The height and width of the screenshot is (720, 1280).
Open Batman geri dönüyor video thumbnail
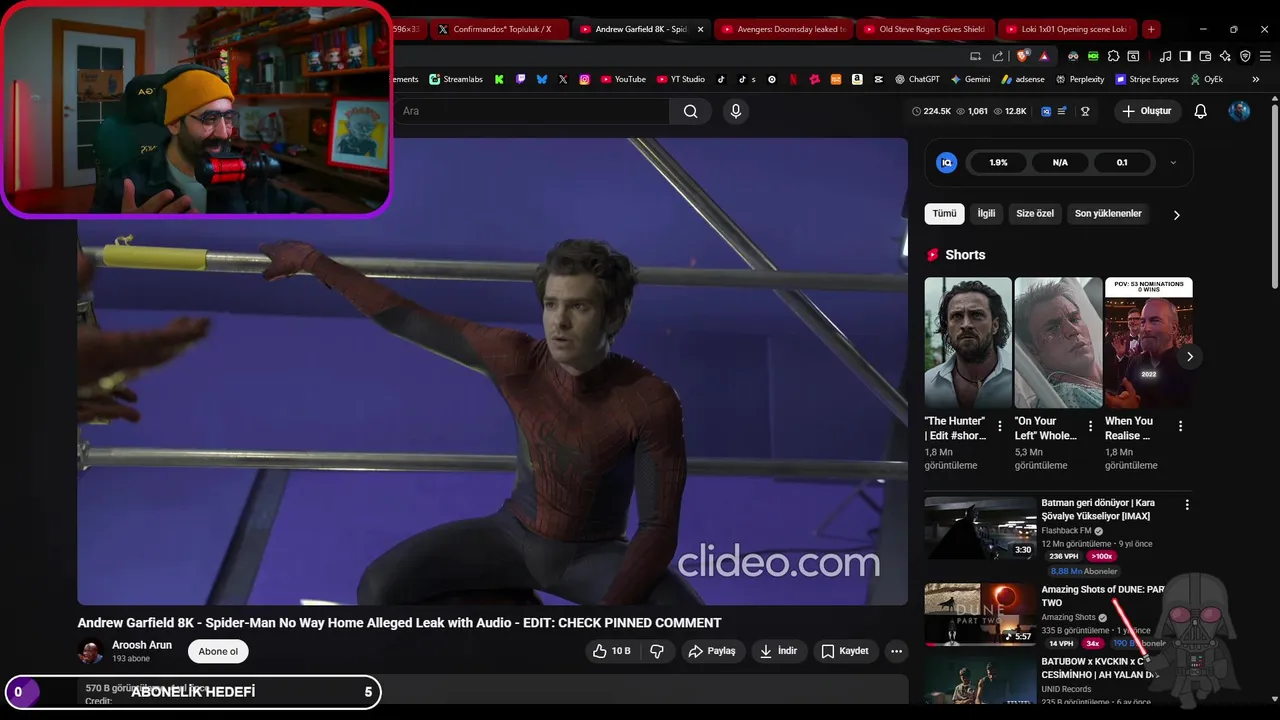[981, 528]
